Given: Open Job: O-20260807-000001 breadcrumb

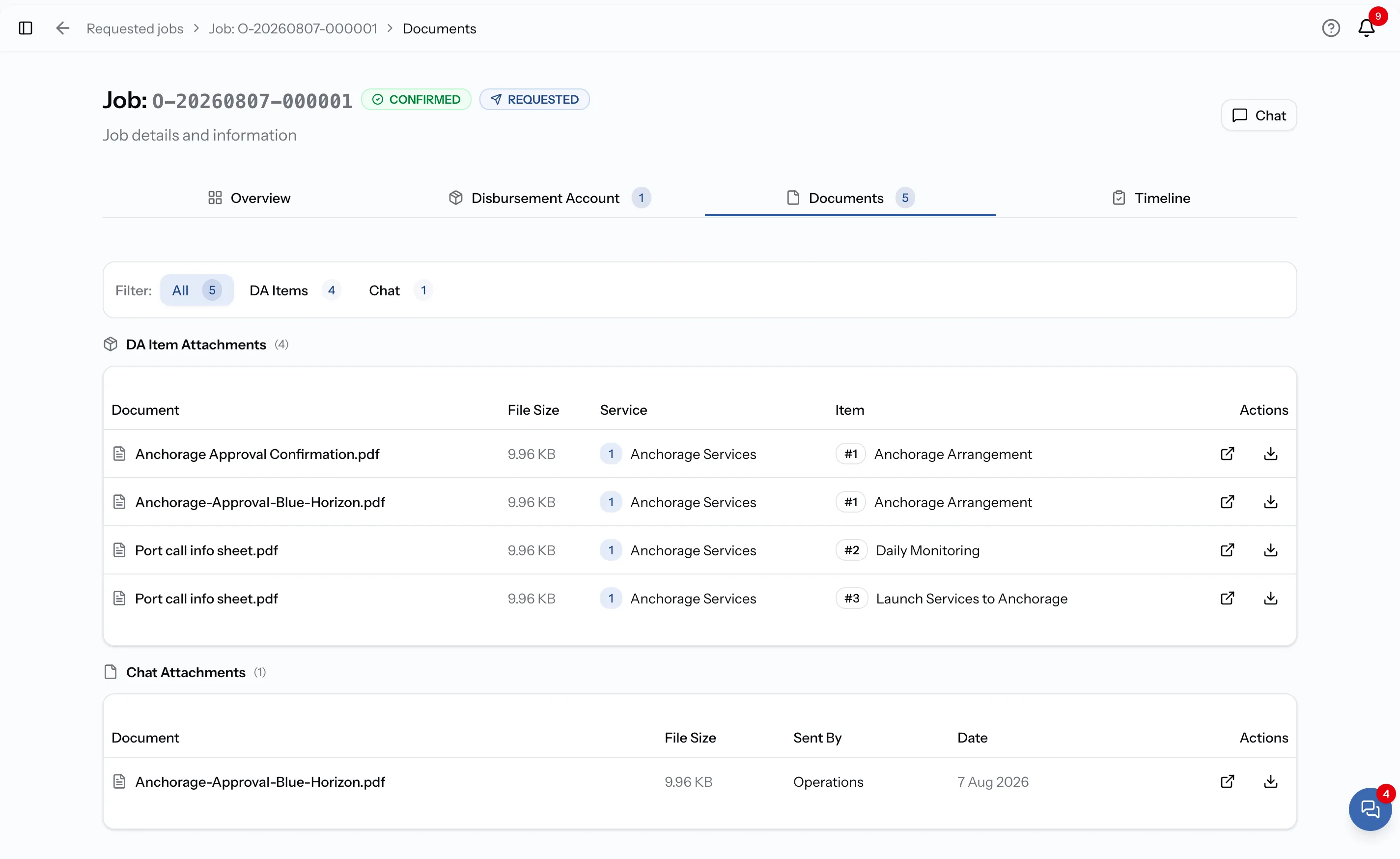Looking at the screenshot, I should coord(293,29).
